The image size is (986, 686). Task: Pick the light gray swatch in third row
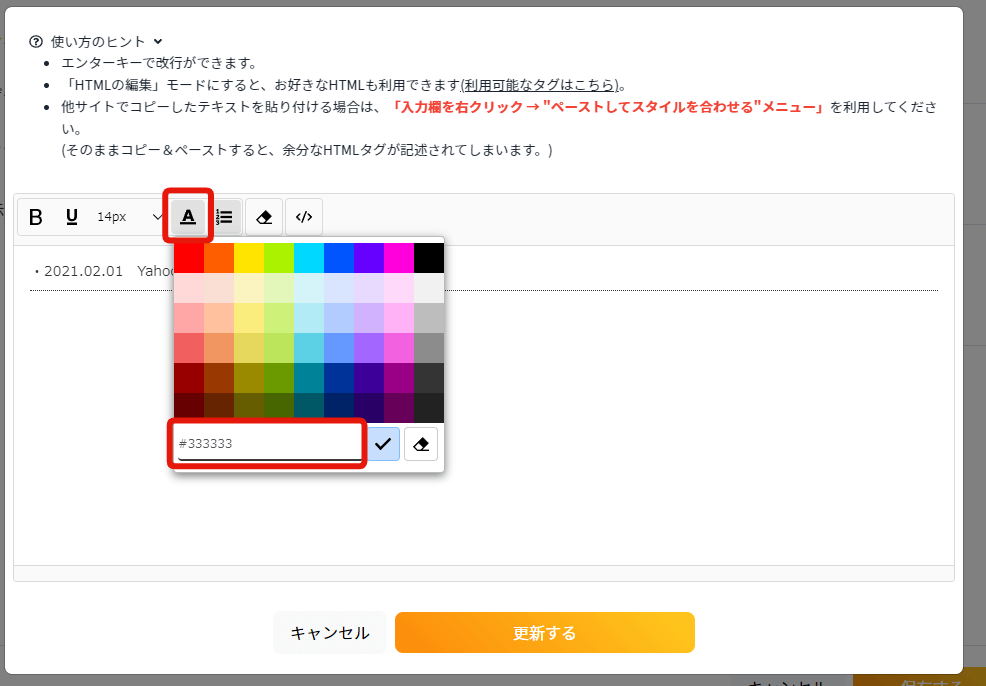[429, 318]
